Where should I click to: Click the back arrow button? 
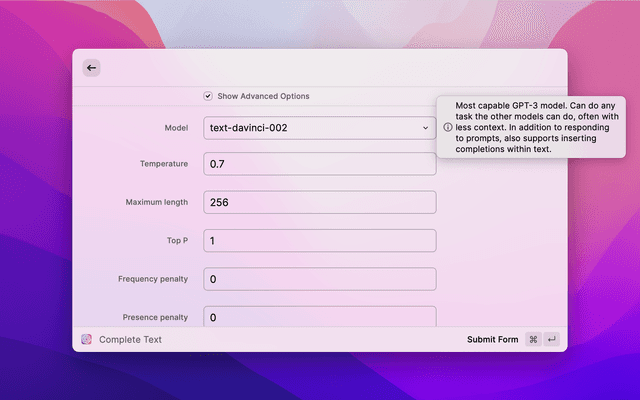pos(91,68)
